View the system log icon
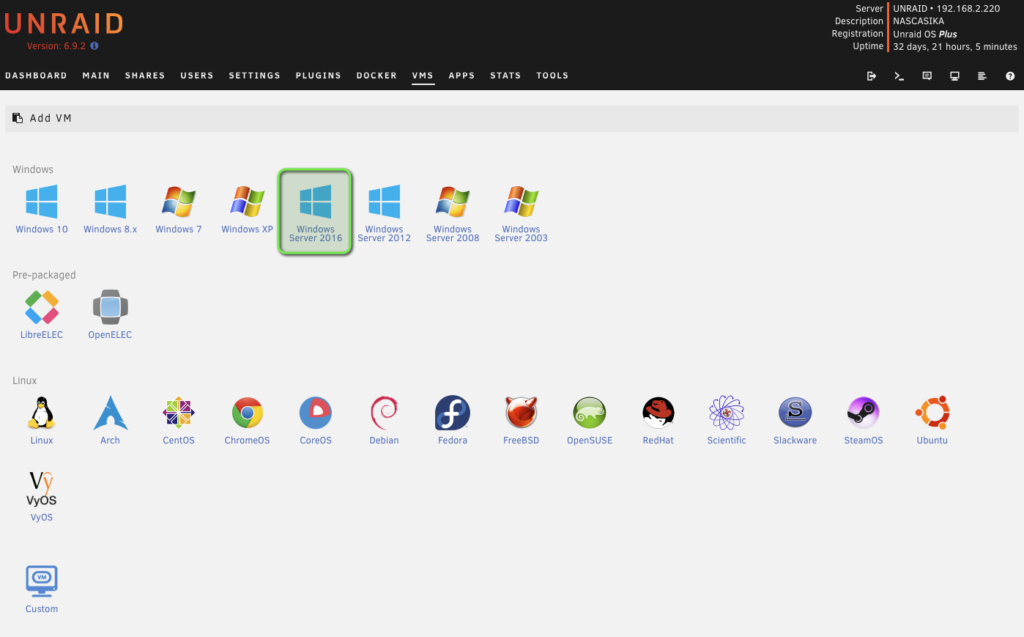The image size is (1024, 637). point(981,75)
